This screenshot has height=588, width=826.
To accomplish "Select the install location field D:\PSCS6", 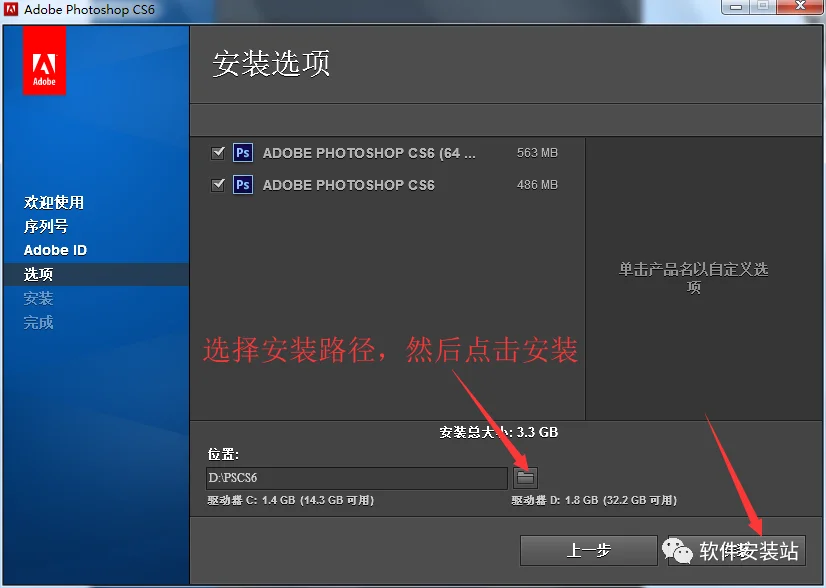I will (x=357, y=478).
